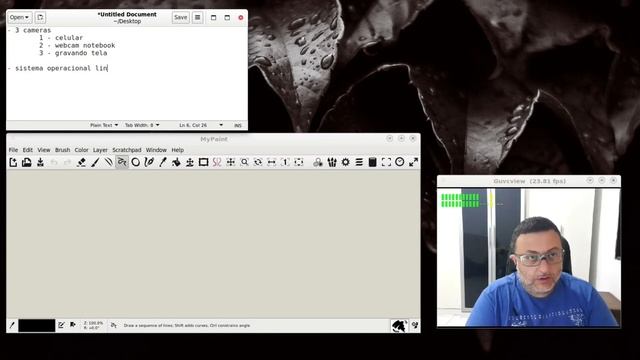Open the color chooser circles icon
The image size is (640, 360).
coord(318,162)
